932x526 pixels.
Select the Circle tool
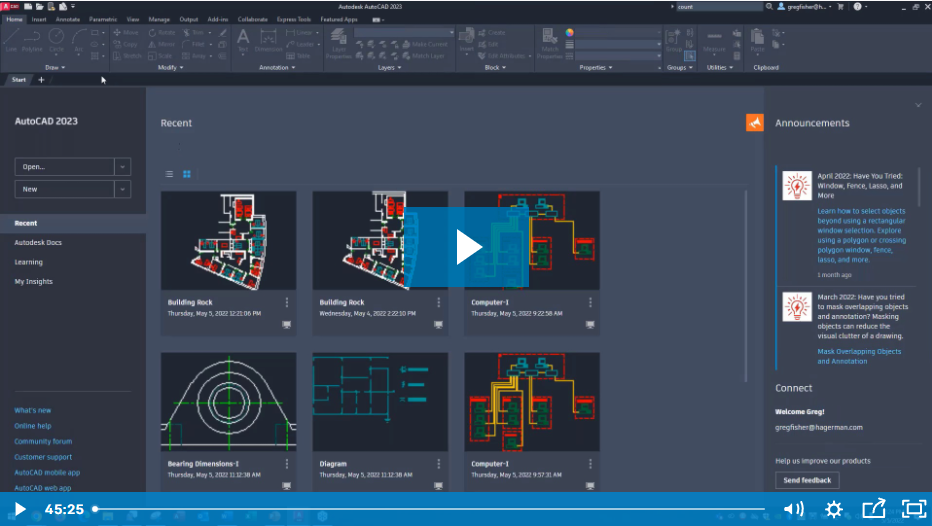[x=56, y=40]
